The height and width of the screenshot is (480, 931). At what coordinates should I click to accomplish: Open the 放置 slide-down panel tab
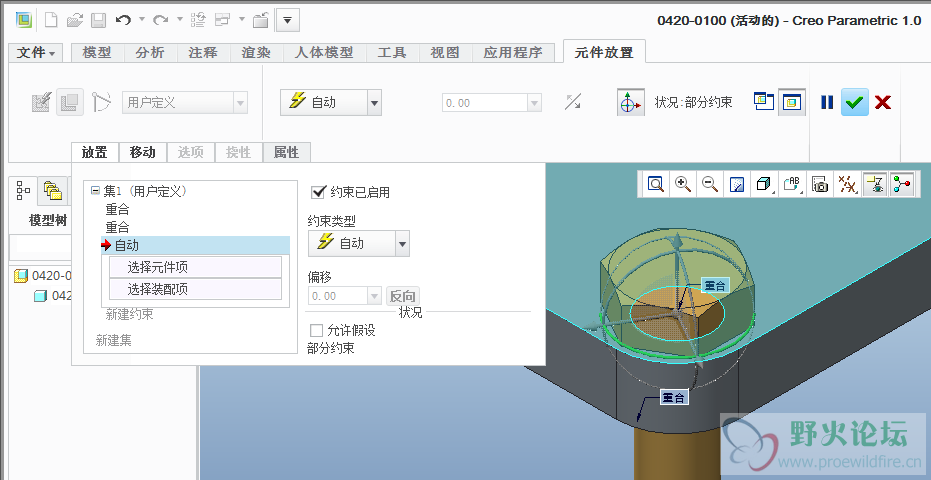(95, 152)
